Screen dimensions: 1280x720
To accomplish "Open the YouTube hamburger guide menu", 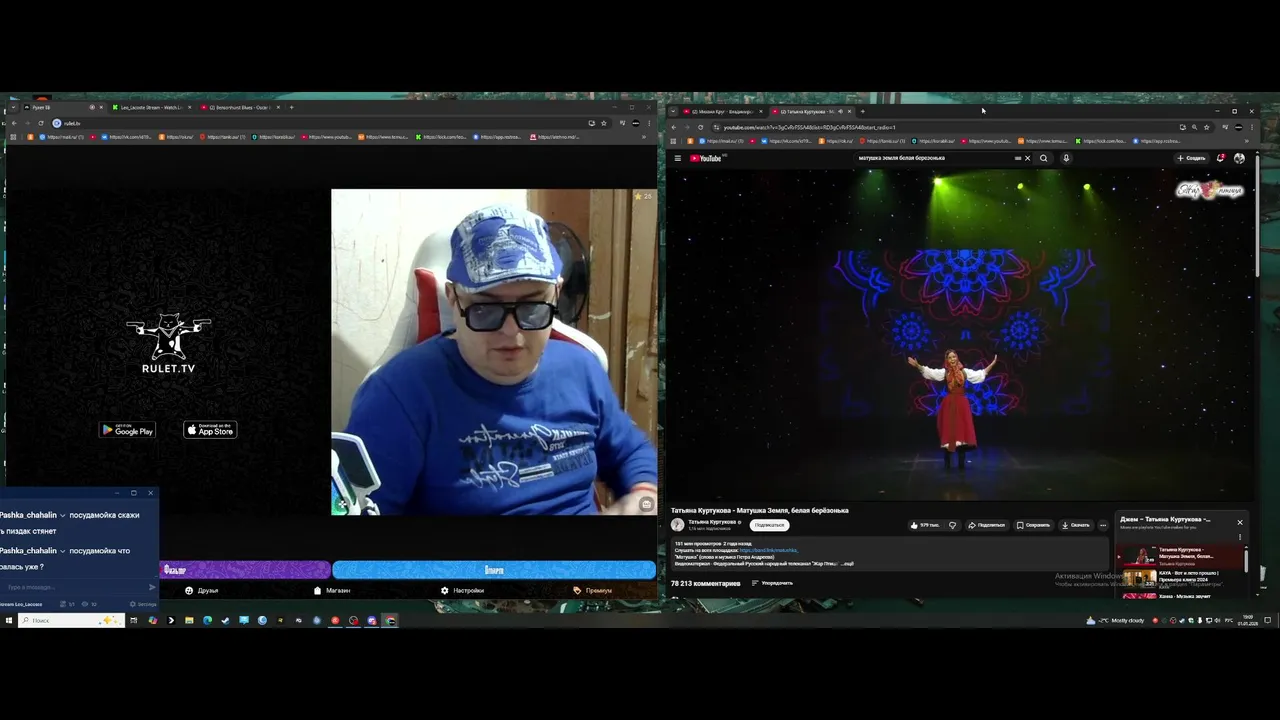I will [x=677, y=158].
